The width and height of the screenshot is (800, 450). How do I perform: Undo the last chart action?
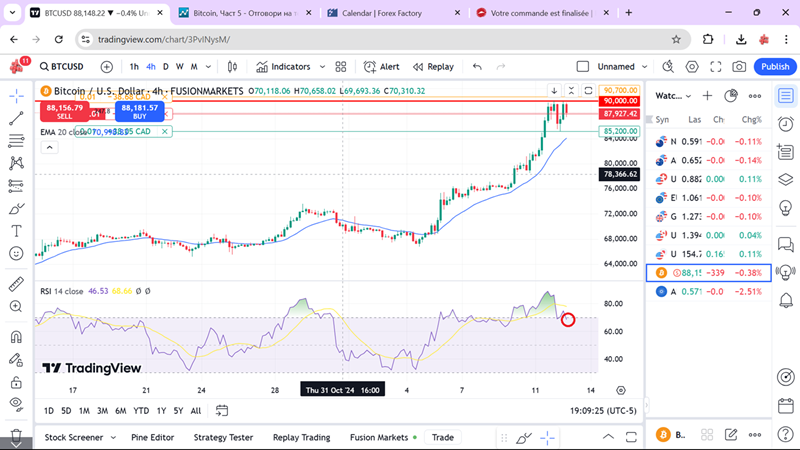(x=477, y=67)
